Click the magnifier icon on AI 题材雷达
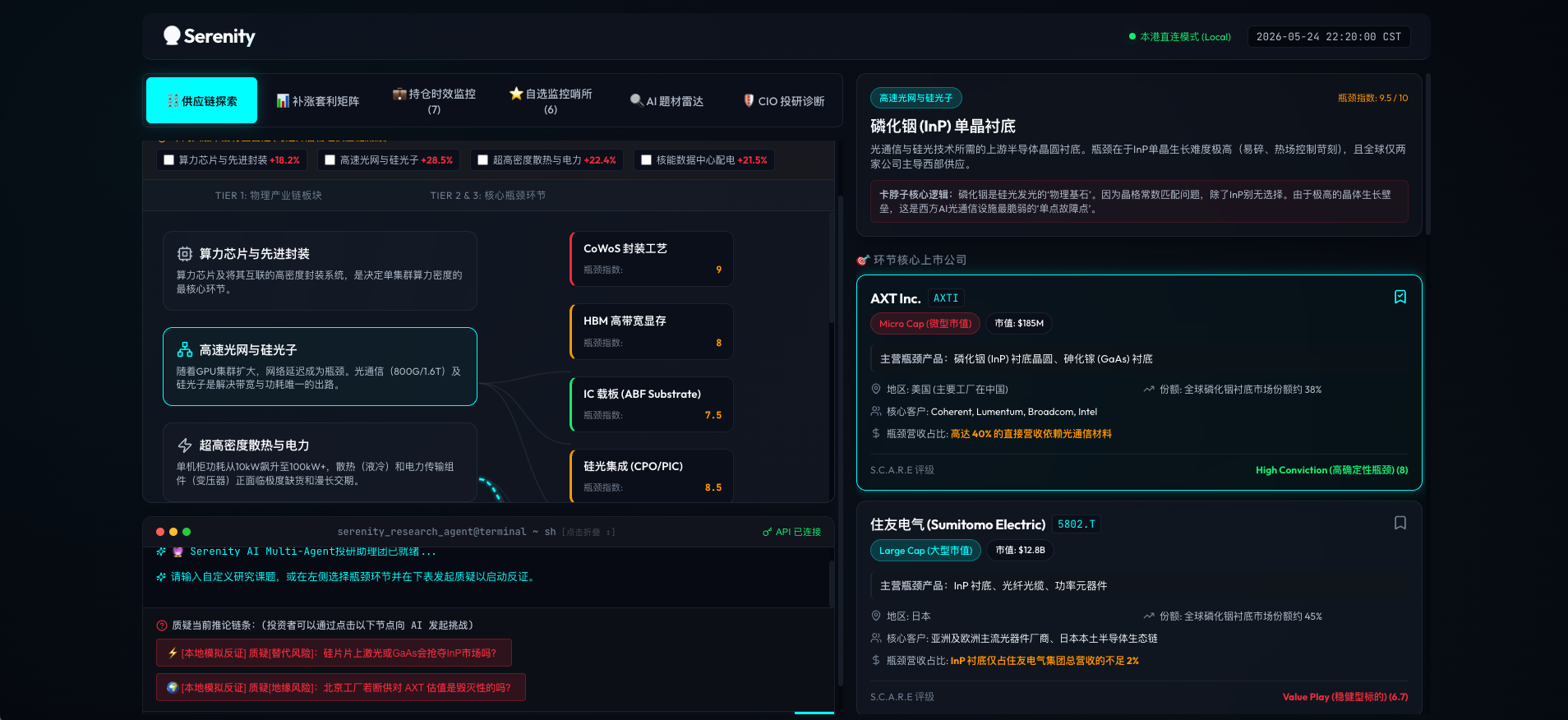The image size is (1568, 720). pos(636,101)
